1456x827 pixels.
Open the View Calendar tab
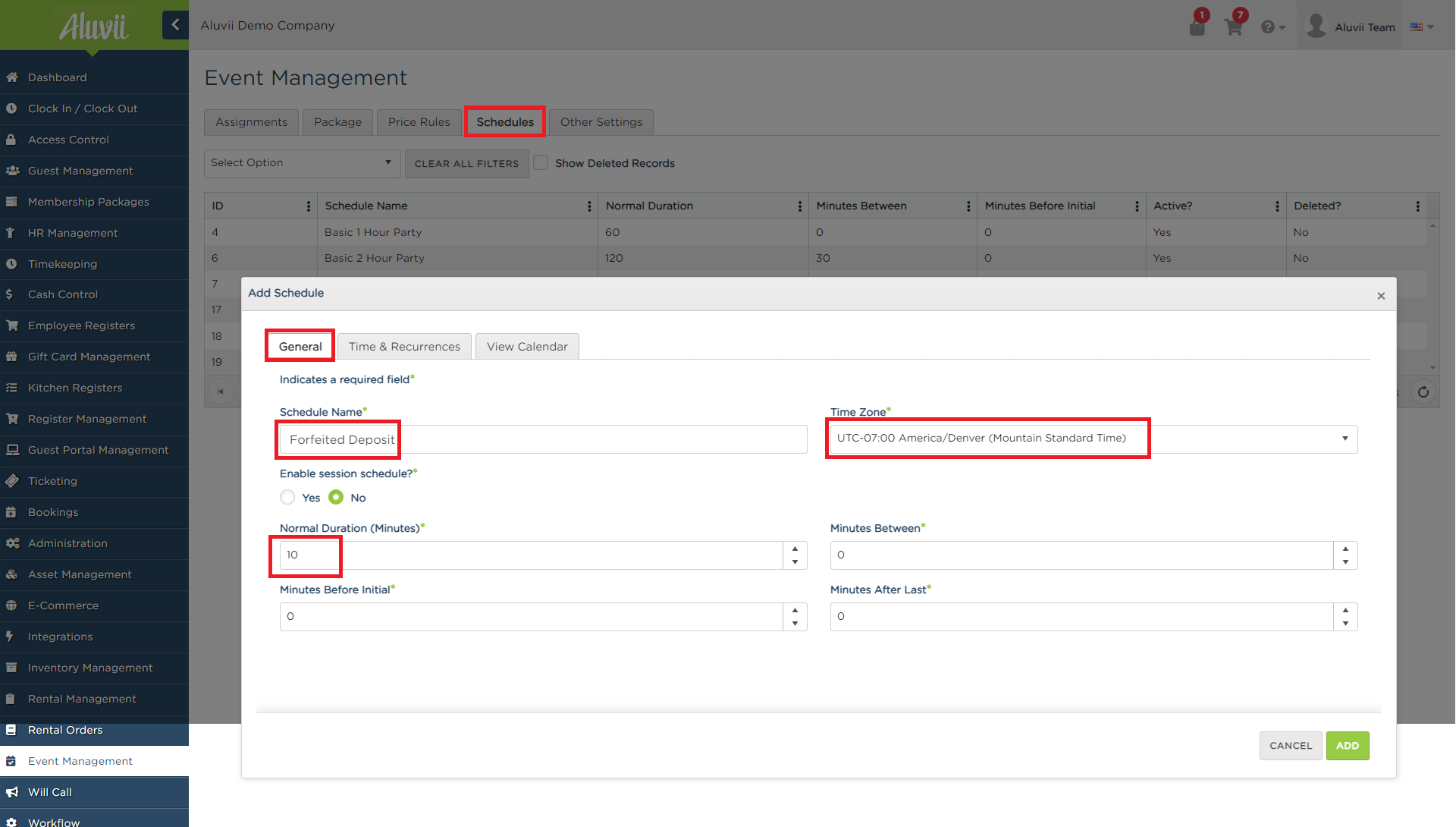[x=527, y=347]
